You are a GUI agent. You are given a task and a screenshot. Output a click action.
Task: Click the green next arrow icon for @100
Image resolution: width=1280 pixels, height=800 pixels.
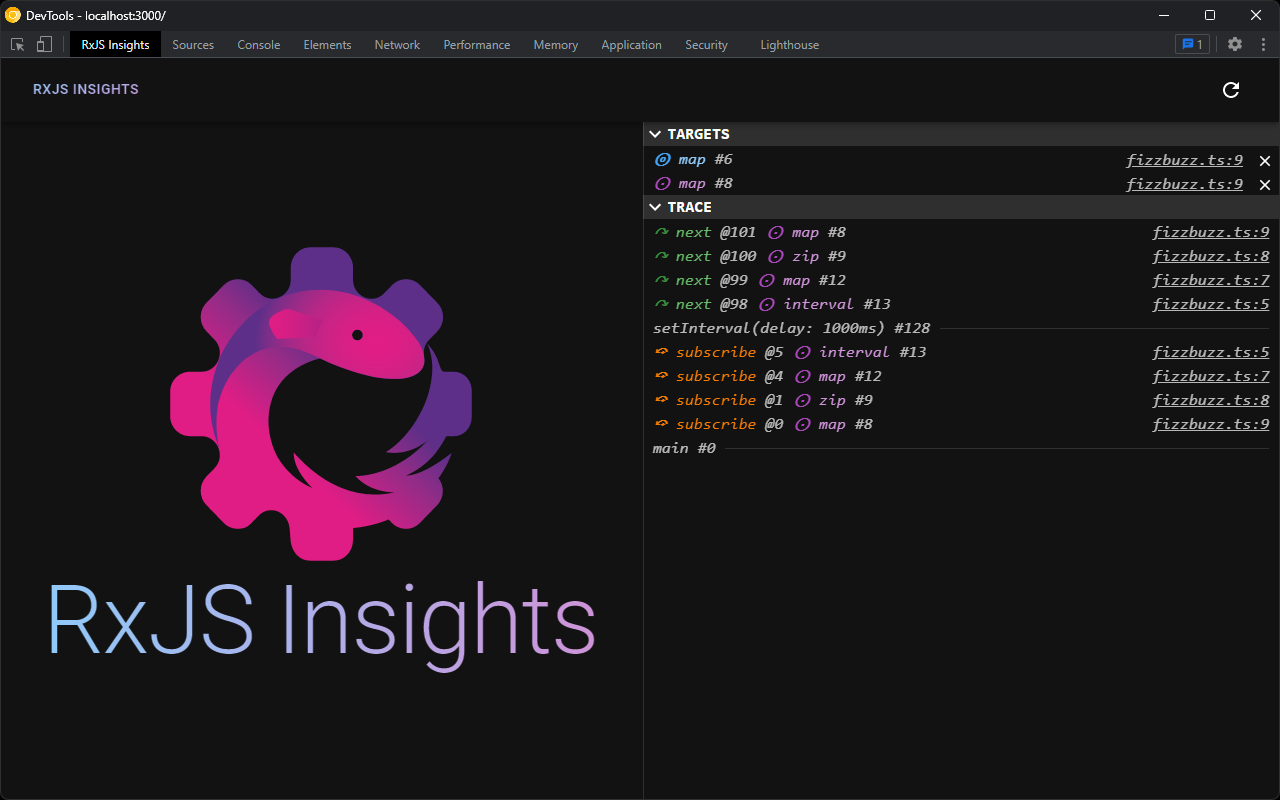click(661, 256)
